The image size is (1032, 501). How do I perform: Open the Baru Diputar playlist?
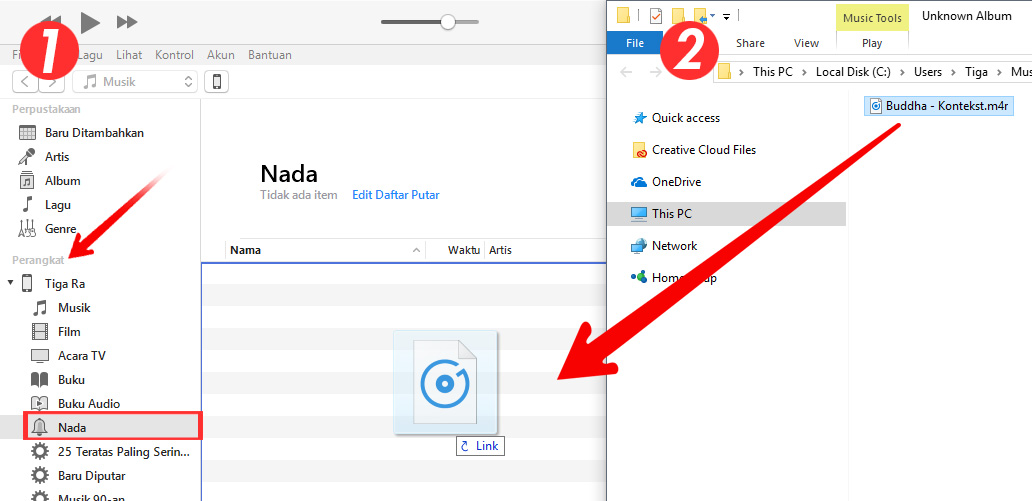(x=91, y=475)
